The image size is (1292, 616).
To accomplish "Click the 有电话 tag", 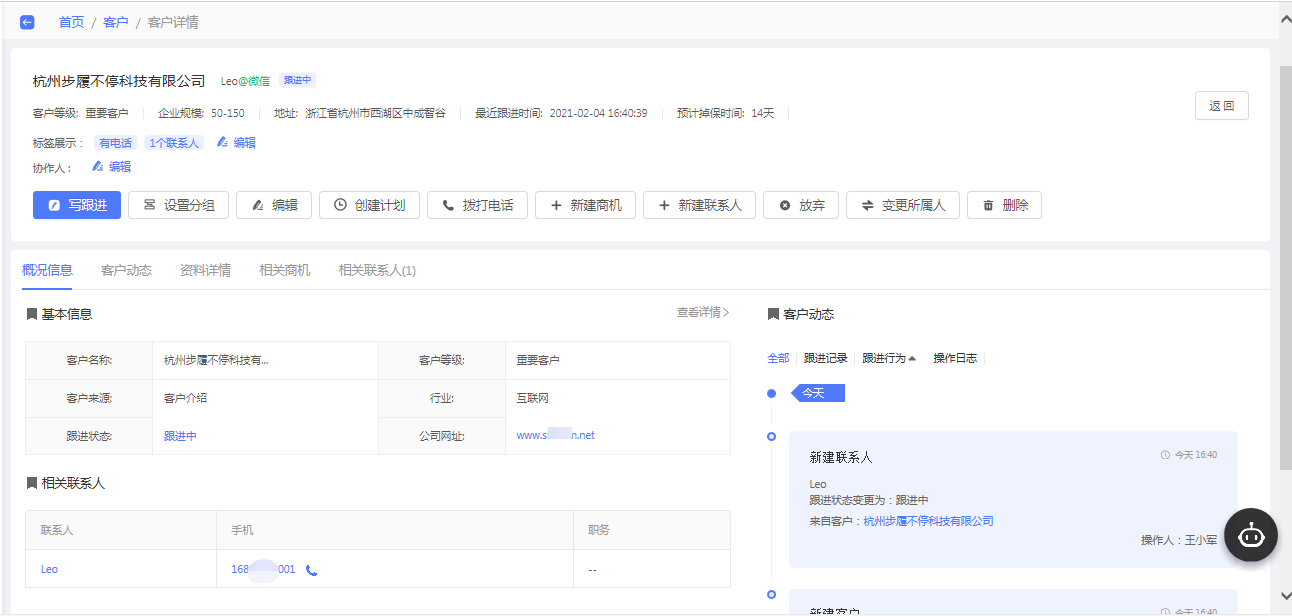I will tap(115, 143).
